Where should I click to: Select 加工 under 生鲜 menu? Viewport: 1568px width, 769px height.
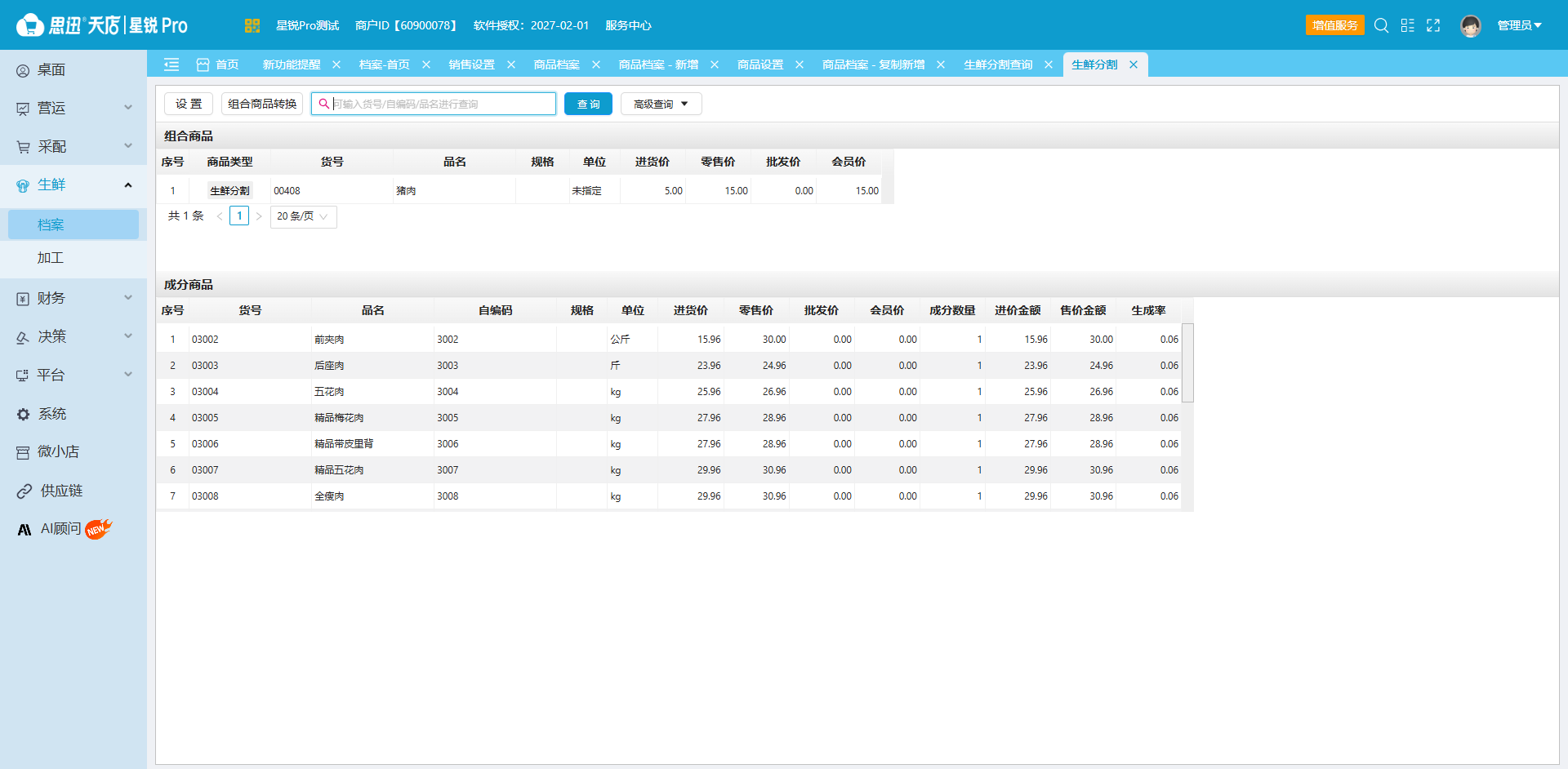[x=73, y=258]
